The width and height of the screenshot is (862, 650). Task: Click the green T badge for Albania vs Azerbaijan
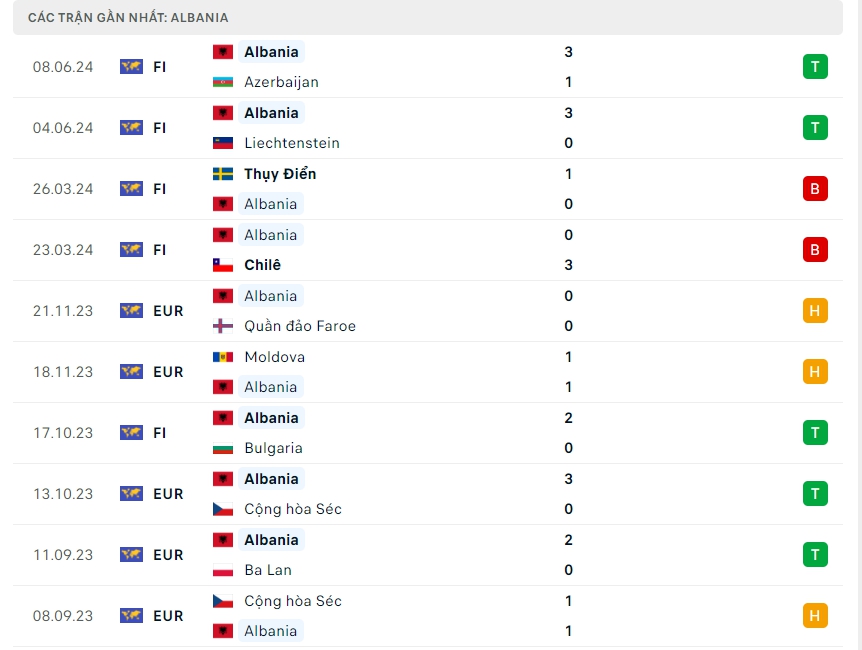tap(815, 67)
